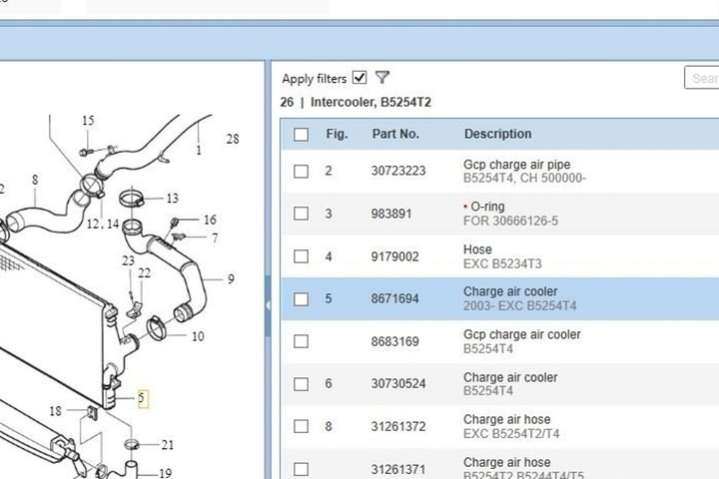Open part number 8671694 row

395,298
